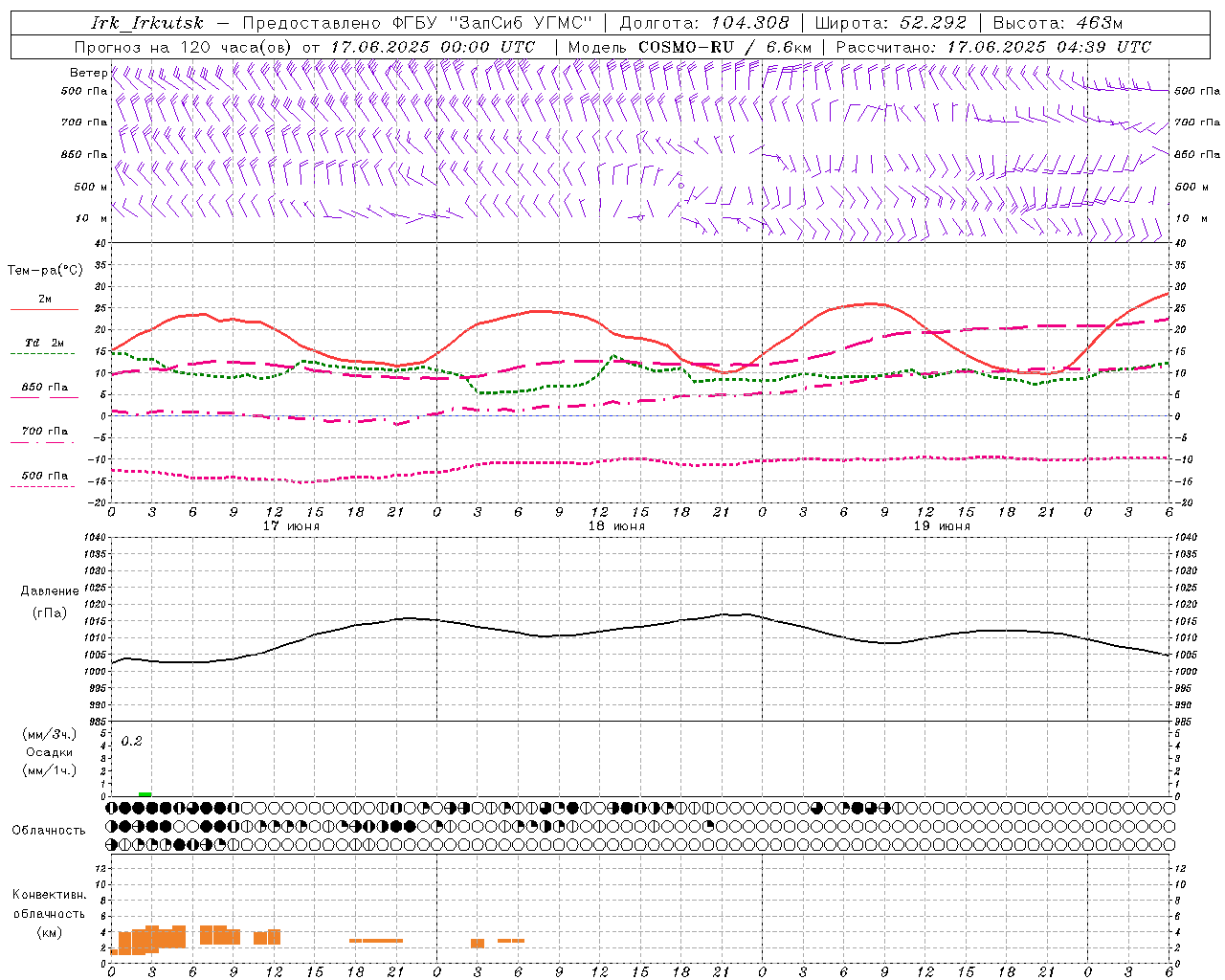Click the "Высота: 463м" elevation text
Viewport: 1225px width, 980px height.
pos(1058,23)
